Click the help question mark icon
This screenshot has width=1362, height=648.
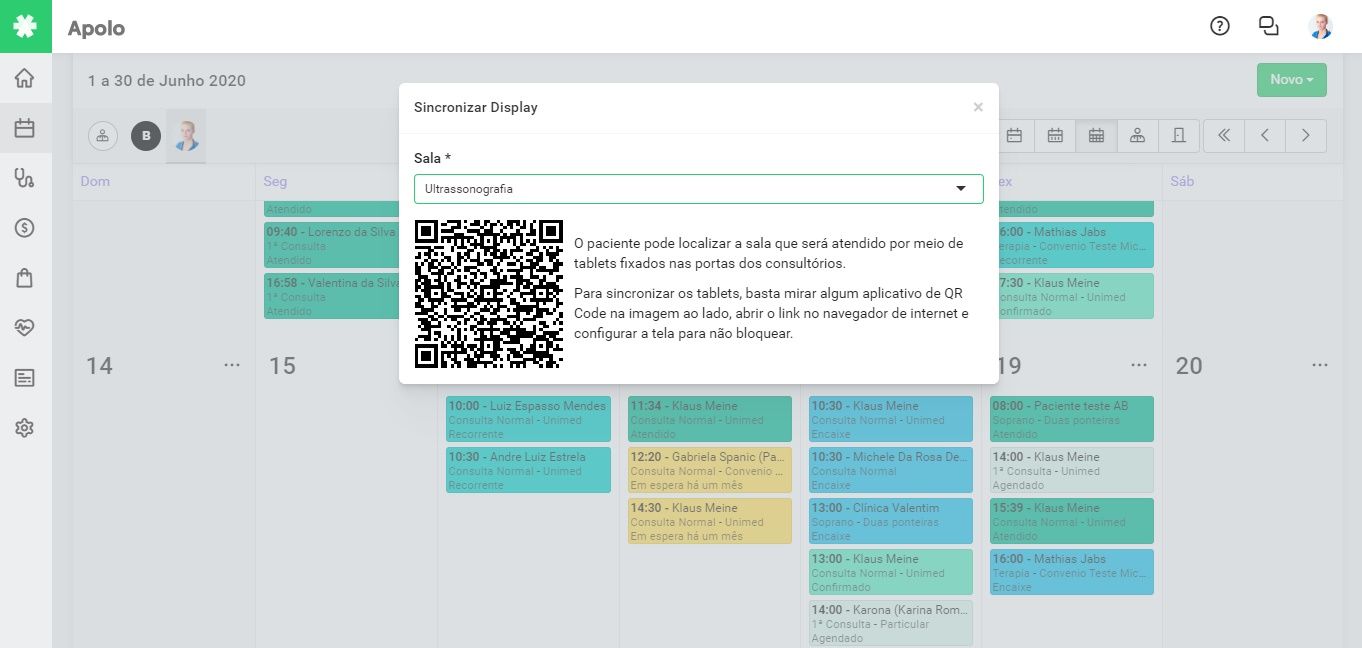tap(1219, 26)
